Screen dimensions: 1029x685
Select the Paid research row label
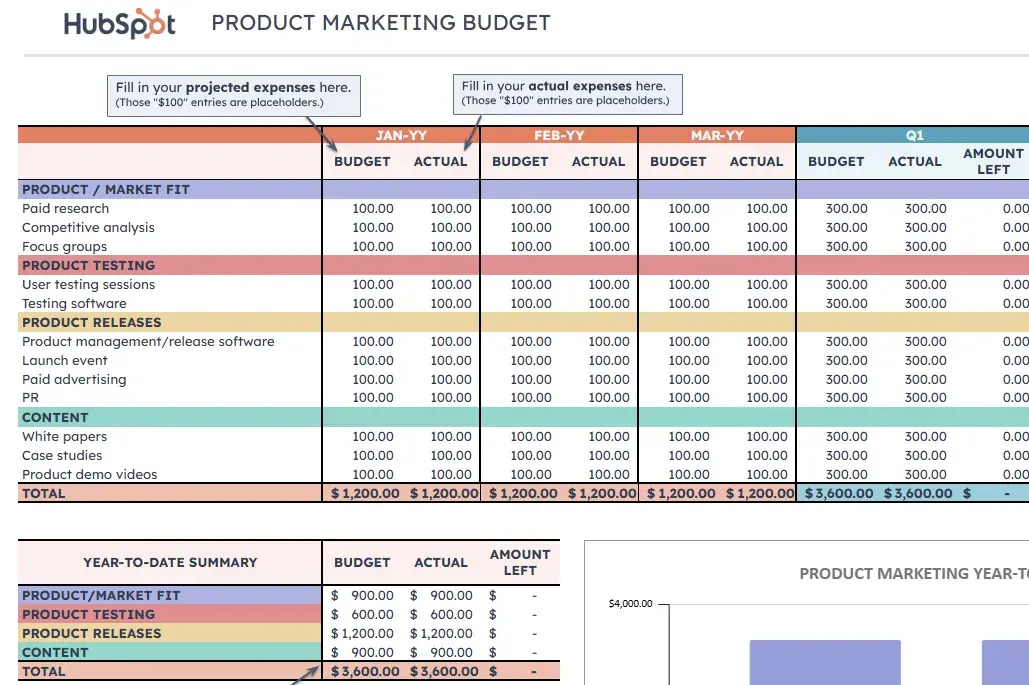point(66,208)
